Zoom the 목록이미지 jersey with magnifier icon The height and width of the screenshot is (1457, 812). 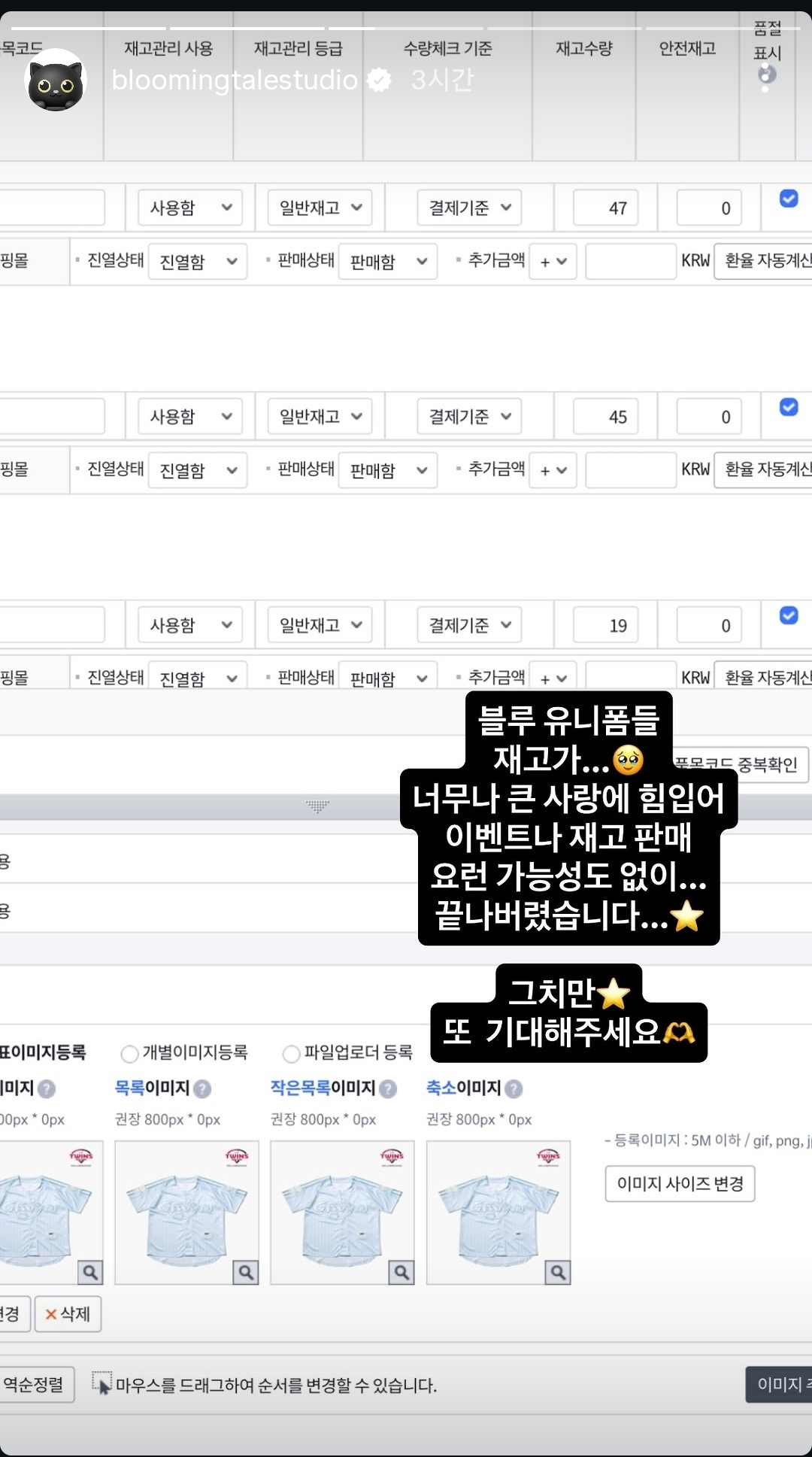tap(246, 1272)
